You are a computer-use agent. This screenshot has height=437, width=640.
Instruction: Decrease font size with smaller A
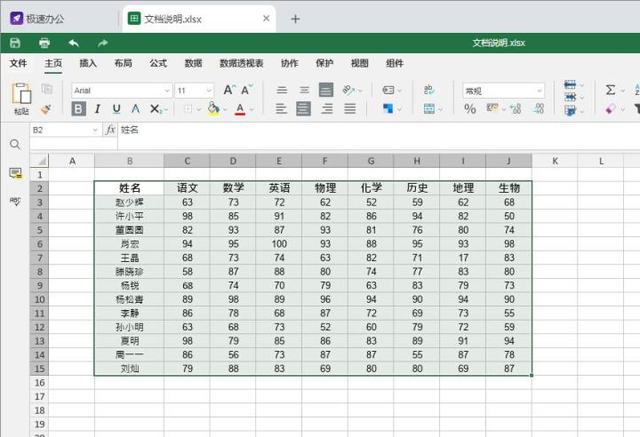pos(247,90)
